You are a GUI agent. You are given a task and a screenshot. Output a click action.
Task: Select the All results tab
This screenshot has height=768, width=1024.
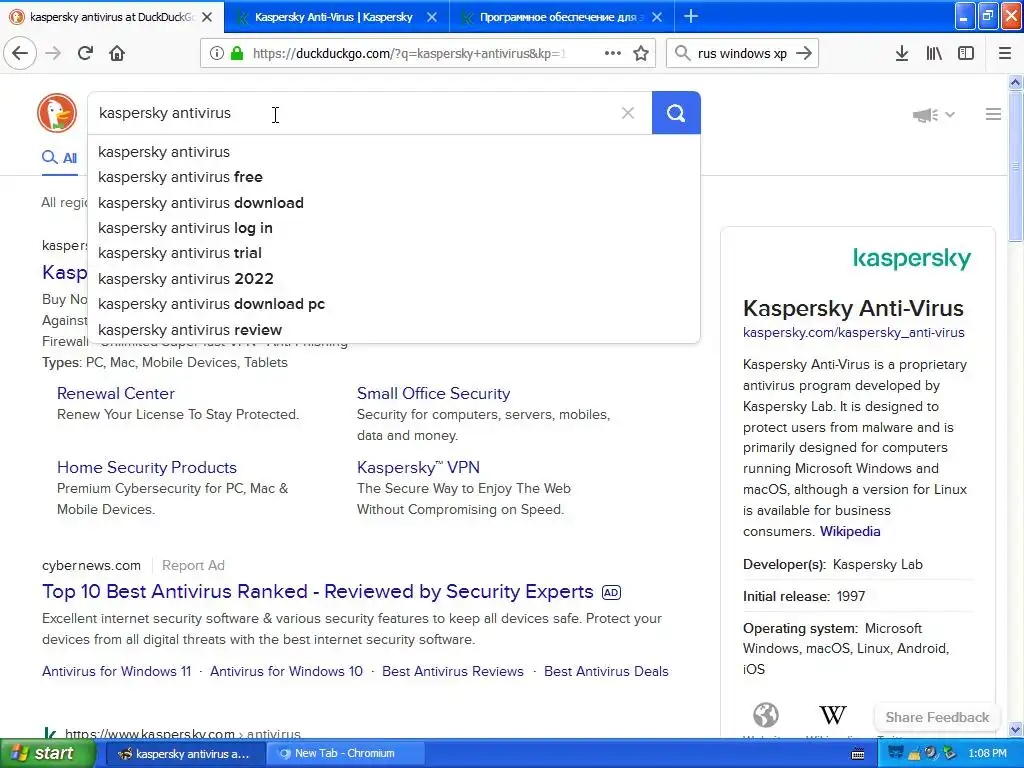[59, 157]
